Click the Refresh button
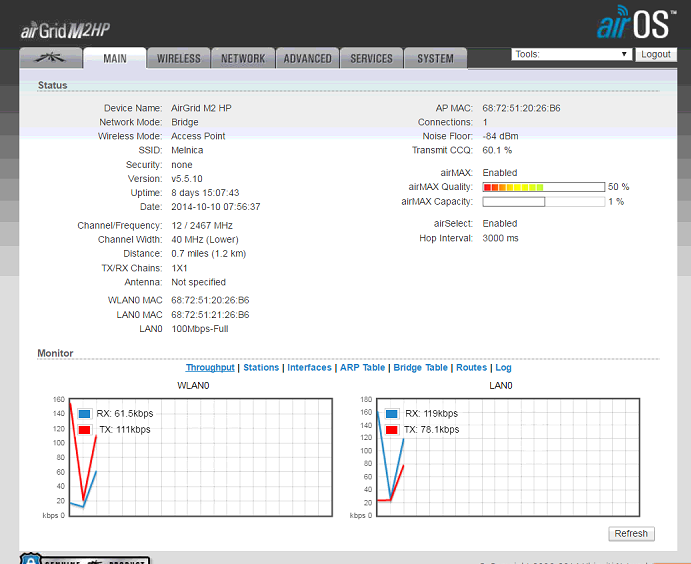 tap(631, 534)
